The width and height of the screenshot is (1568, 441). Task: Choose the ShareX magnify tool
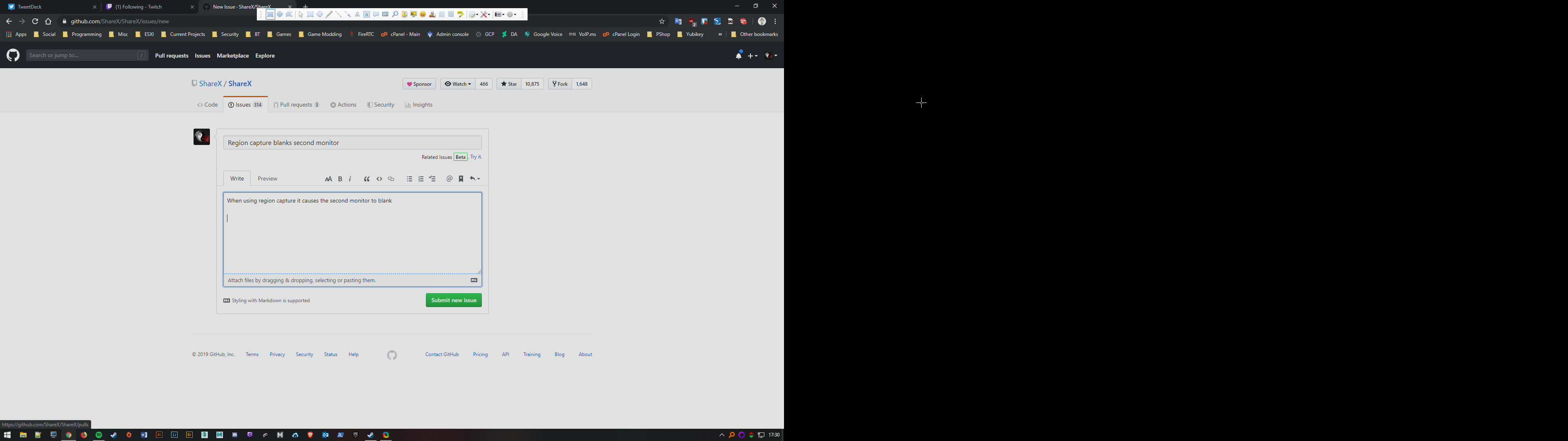[395, 15]
